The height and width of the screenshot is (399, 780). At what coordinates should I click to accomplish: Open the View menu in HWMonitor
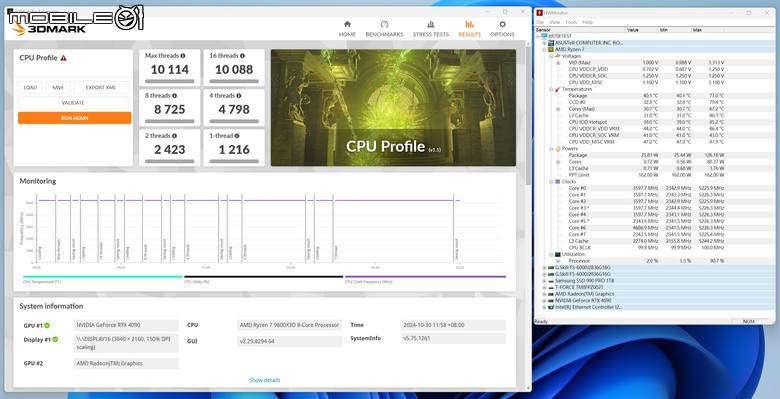click(x=554, y=22)
